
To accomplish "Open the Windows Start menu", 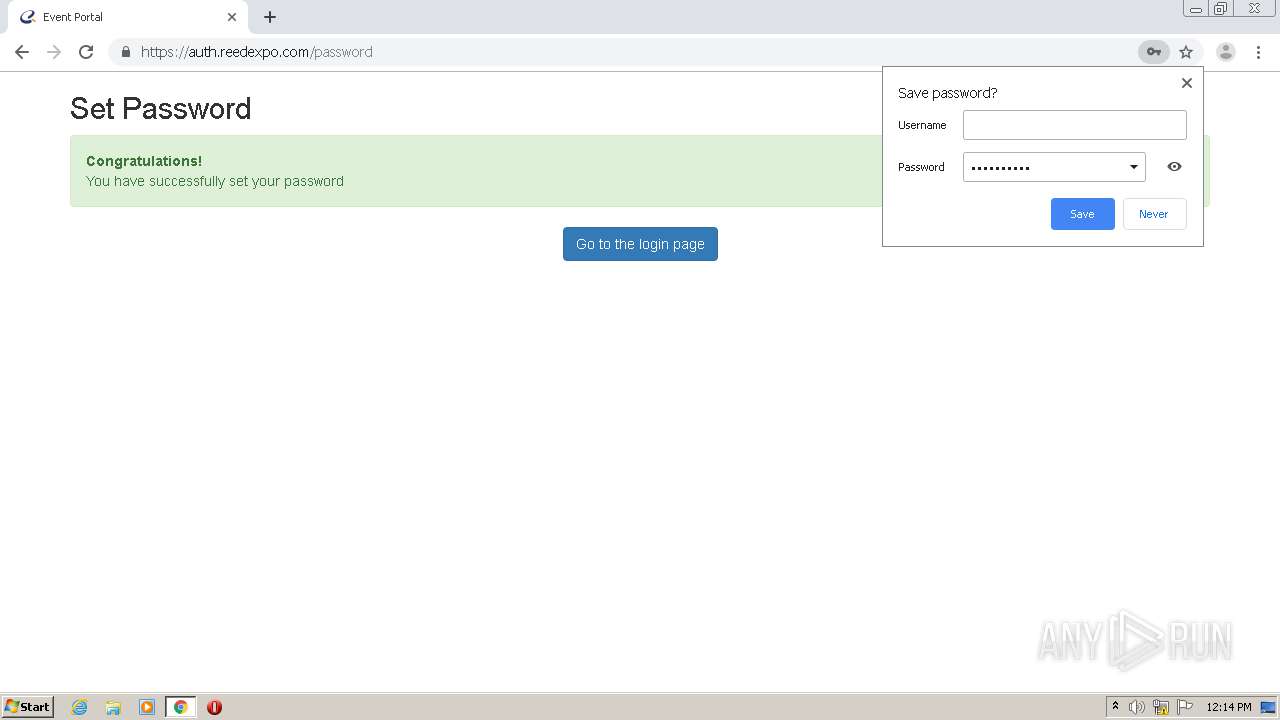I will pyautogui.click(x=28, y=707).
